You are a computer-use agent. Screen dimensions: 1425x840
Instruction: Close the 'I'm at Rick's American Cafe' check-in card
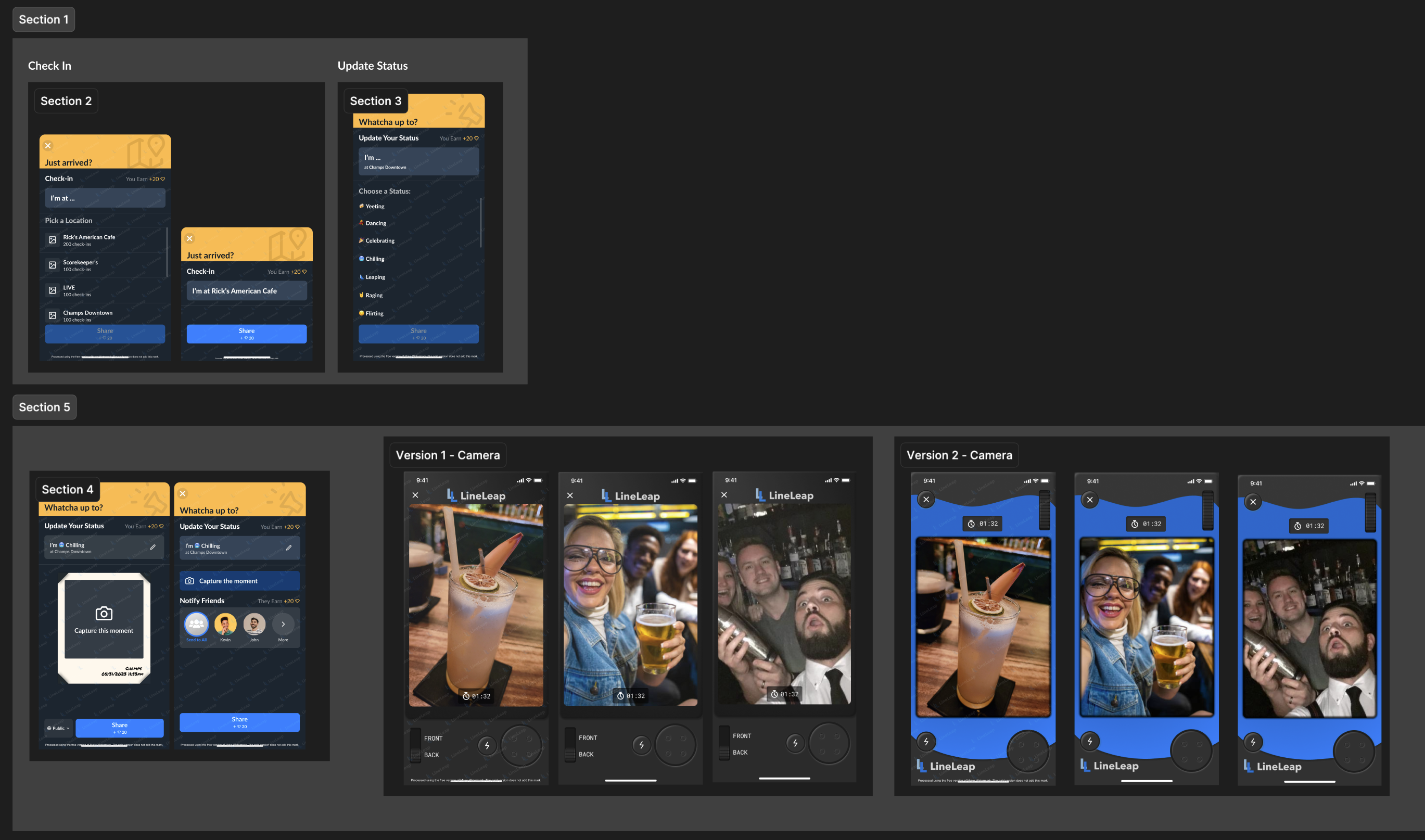pyautogui.click(x=190, y=238)
